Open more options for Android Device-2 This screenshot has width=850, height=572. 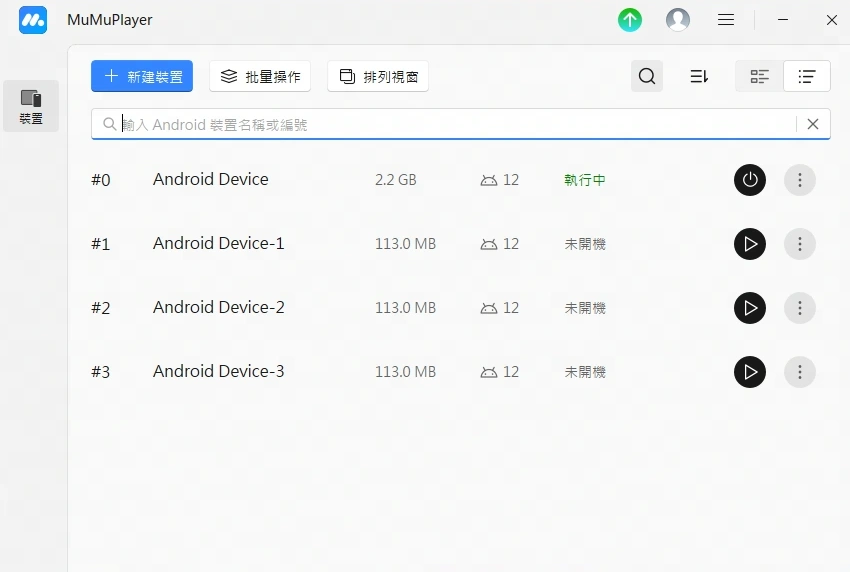click(800, 307)
